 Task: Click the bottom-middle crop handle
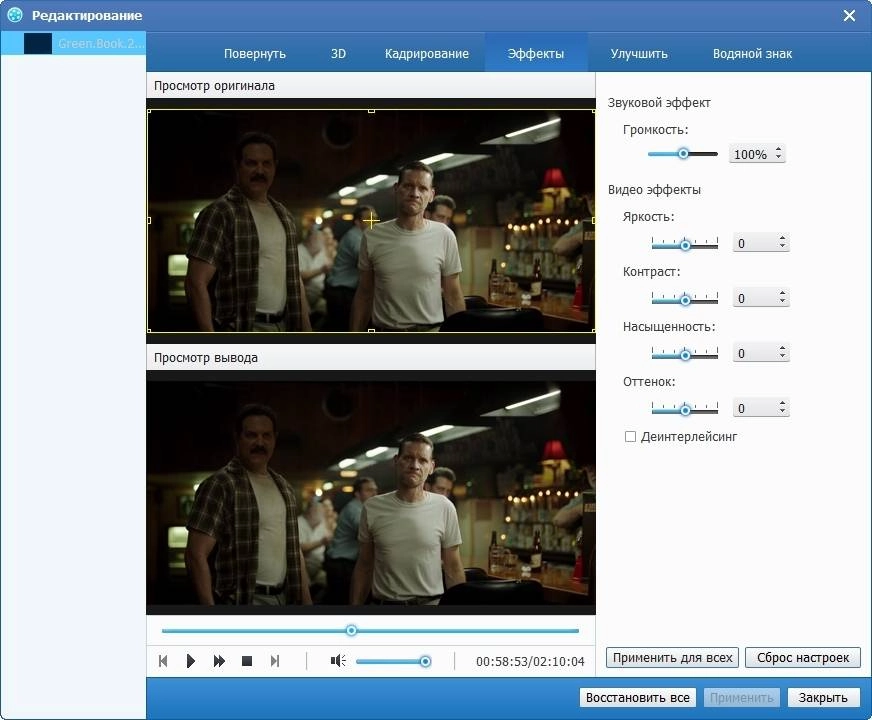pos(371,331)
